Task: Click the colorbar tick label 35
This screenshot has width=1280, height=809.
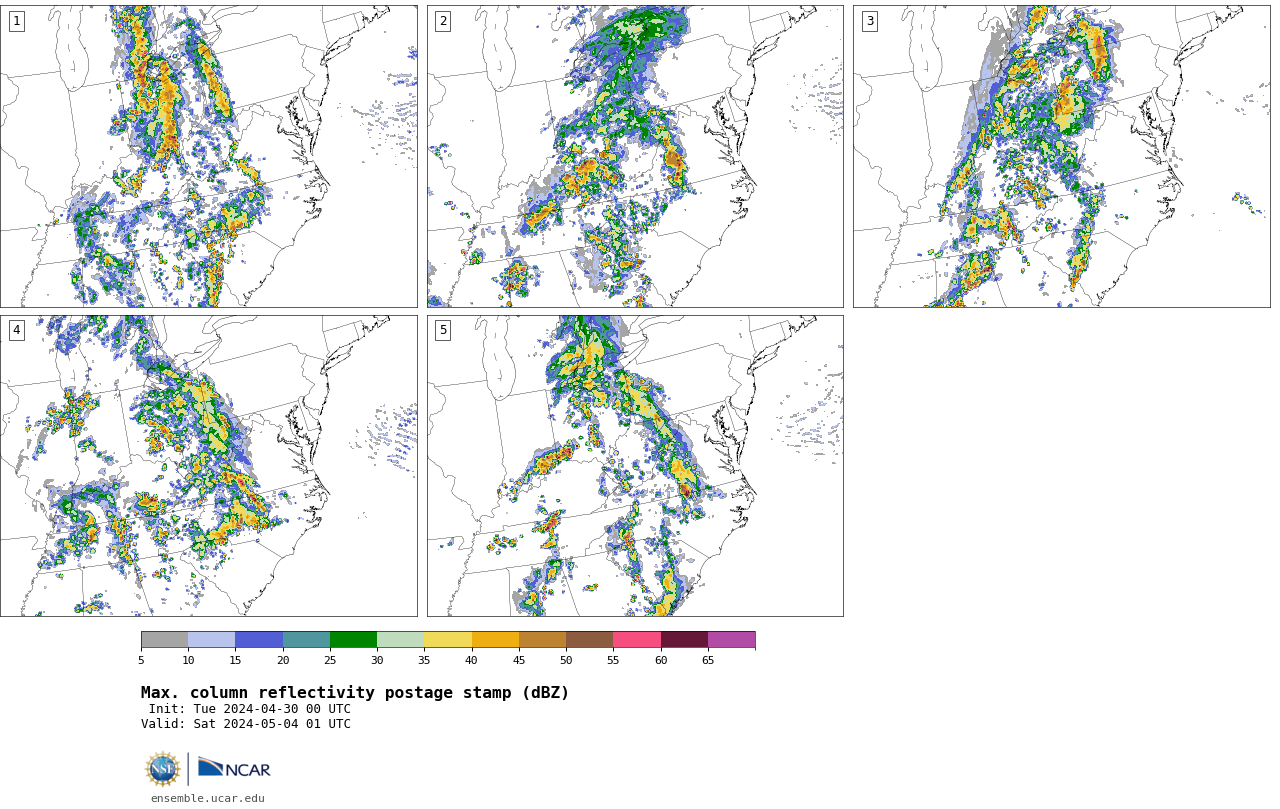Action: 424,660
